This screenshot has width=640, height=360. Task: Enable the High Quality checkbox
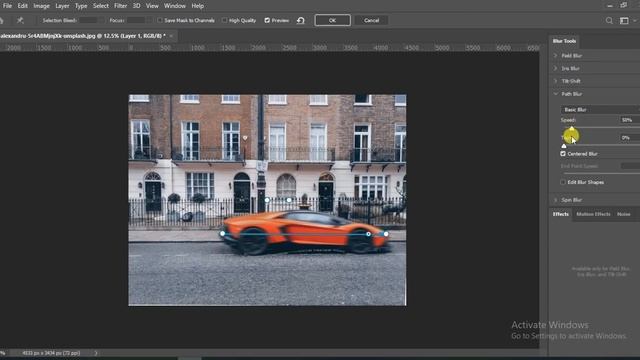tap(224, 20)
